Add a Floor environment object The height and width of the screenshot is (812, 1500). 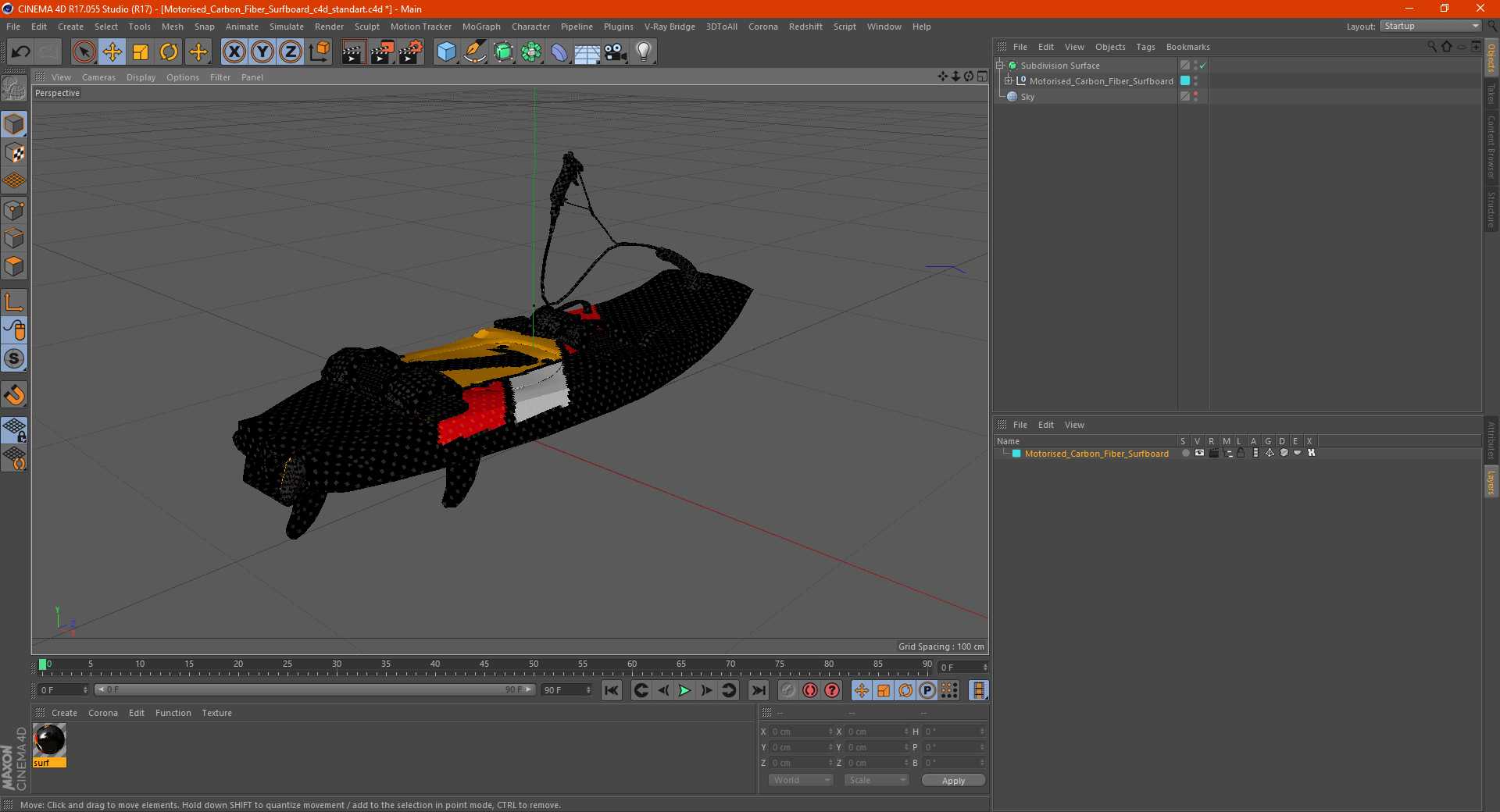coord(587,52)
